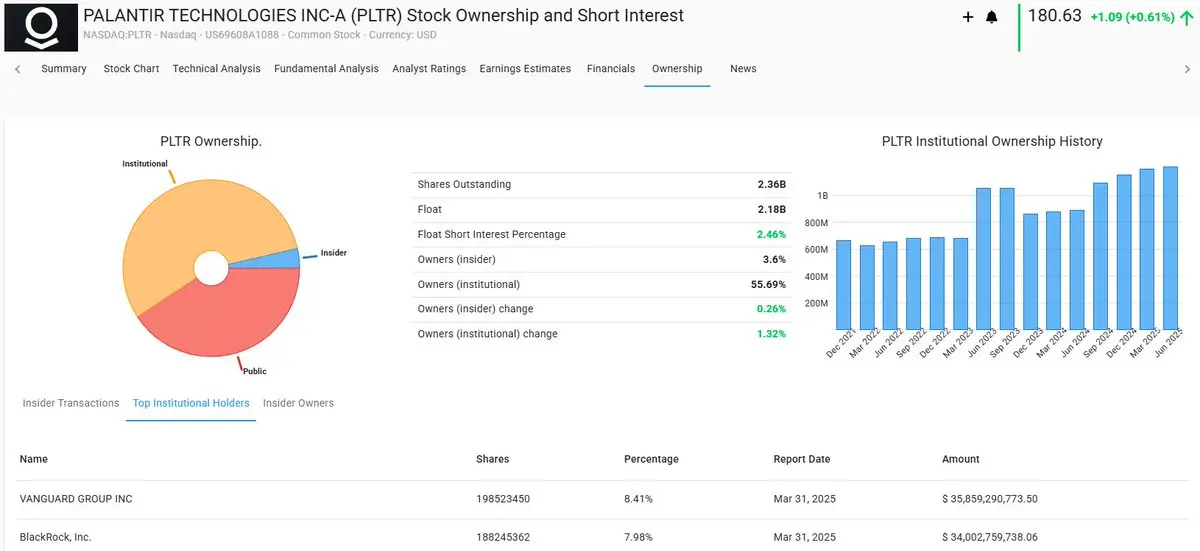Image resolution: width=1200 pixels, height=551 pixels.
Task: Click the Jun 2025 bar in ownership history
Action: (x=1170, y=248)
